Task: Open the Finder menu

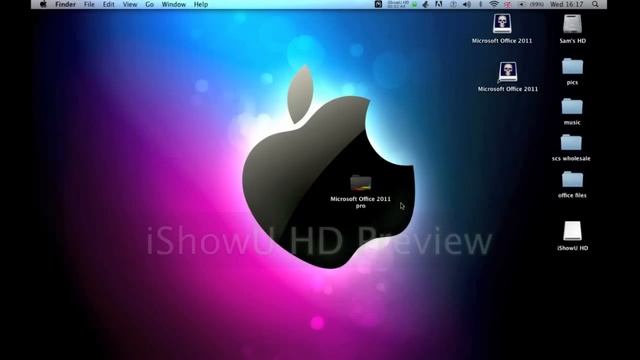Action: tap(65, 4)
